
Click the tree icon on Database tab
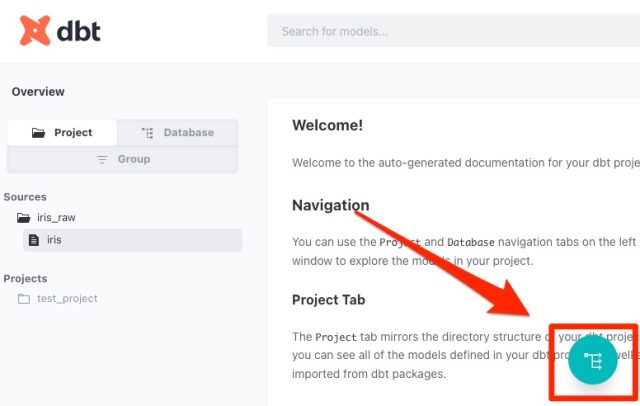point(148,133)
